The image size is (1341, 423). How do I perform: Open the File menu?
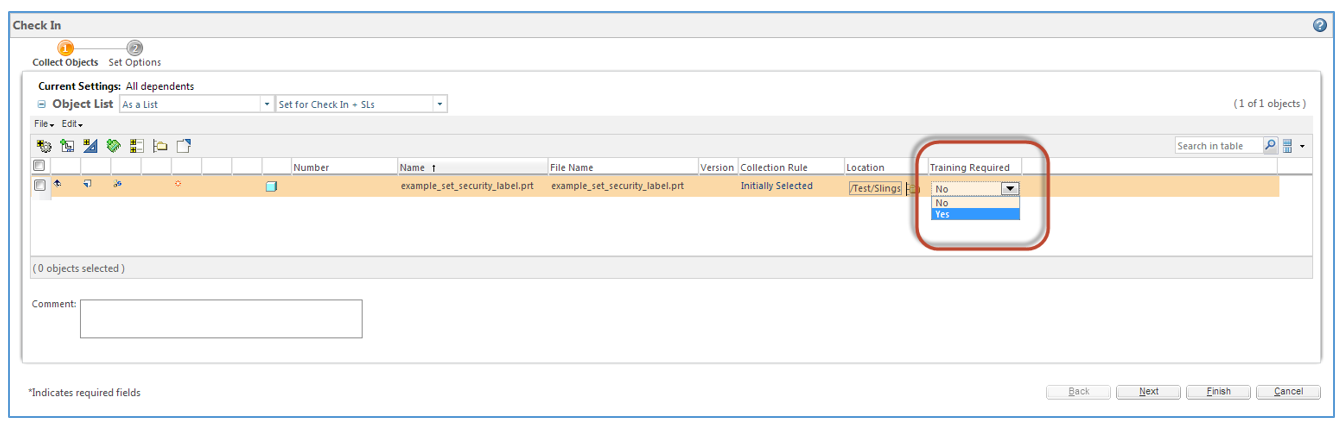point(44,124)
